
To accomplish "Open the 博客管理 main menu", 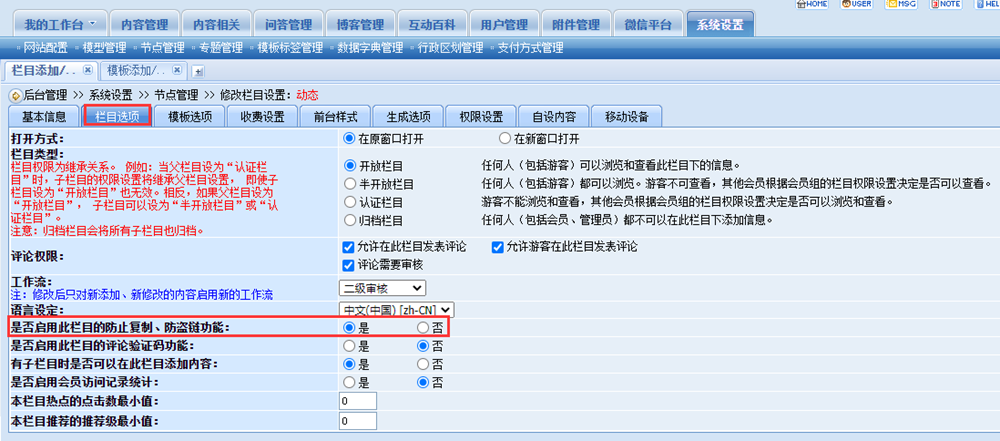I will pyautogui.click(x=360, y=25).
